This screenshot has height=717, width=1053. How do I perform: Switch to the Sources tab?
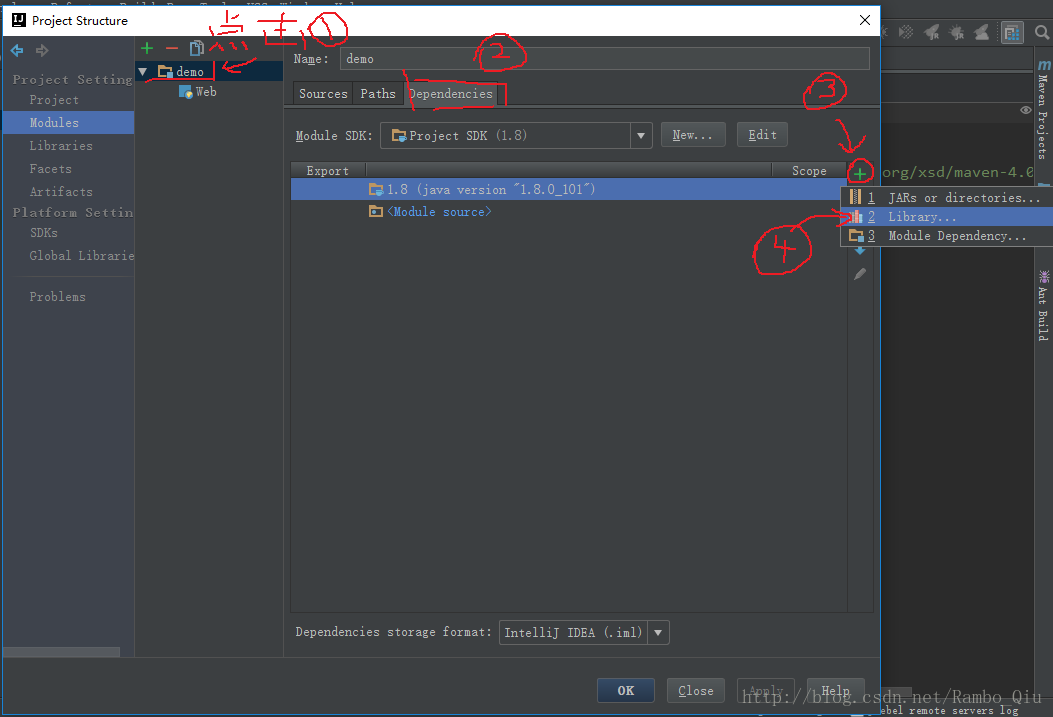323,94
